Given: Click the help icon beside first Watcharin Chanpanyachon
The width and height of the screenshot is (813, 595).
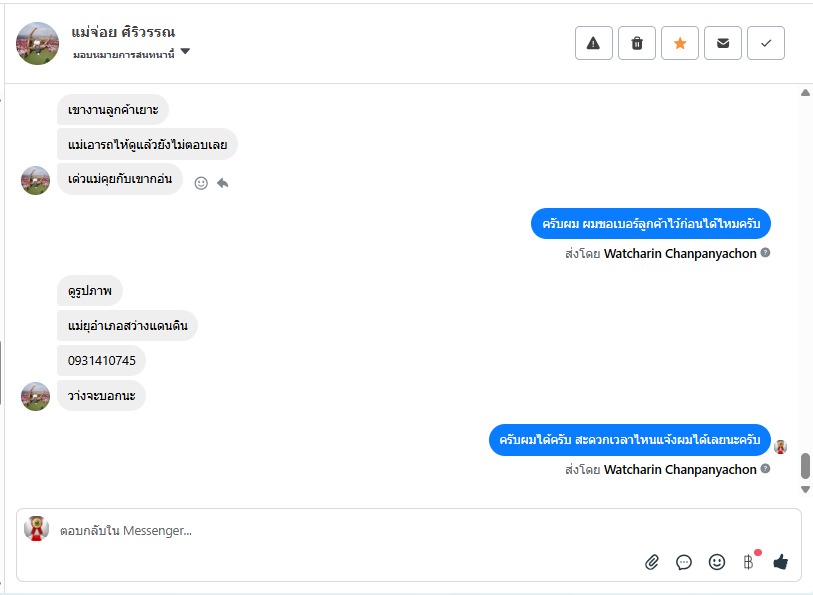Looking at the screenshot, I should 766,253.
